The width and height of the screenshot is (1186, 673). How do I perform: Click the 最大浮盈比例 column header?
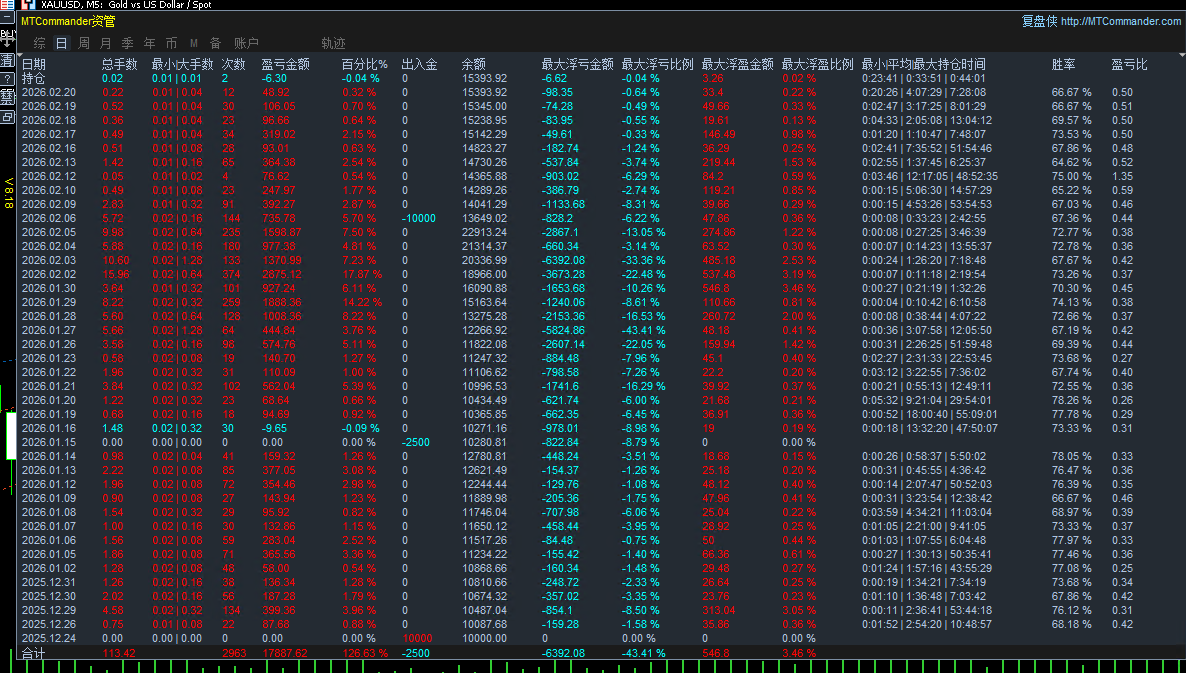(818, 64)
